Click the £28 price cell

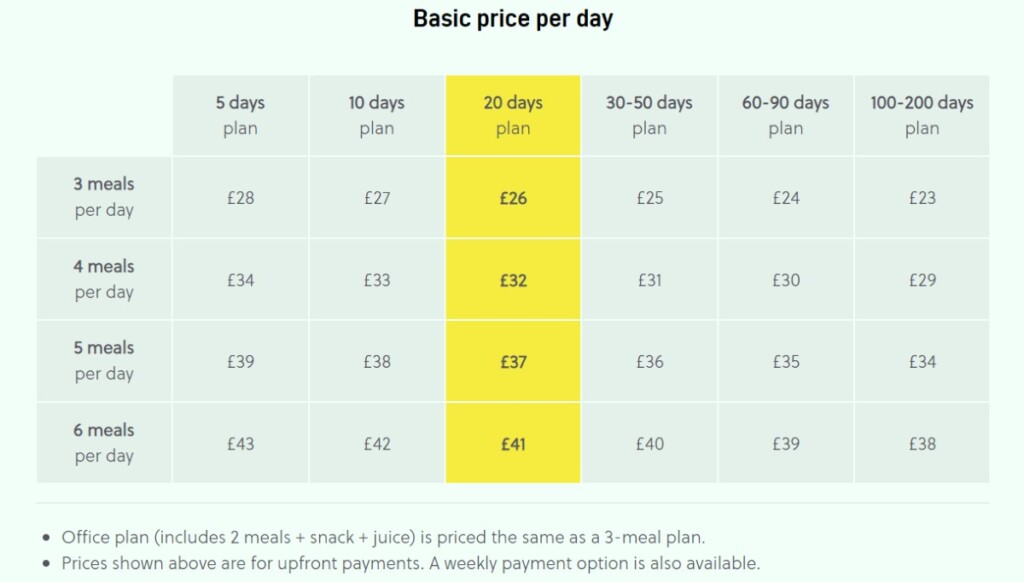[x=240, y=198]
